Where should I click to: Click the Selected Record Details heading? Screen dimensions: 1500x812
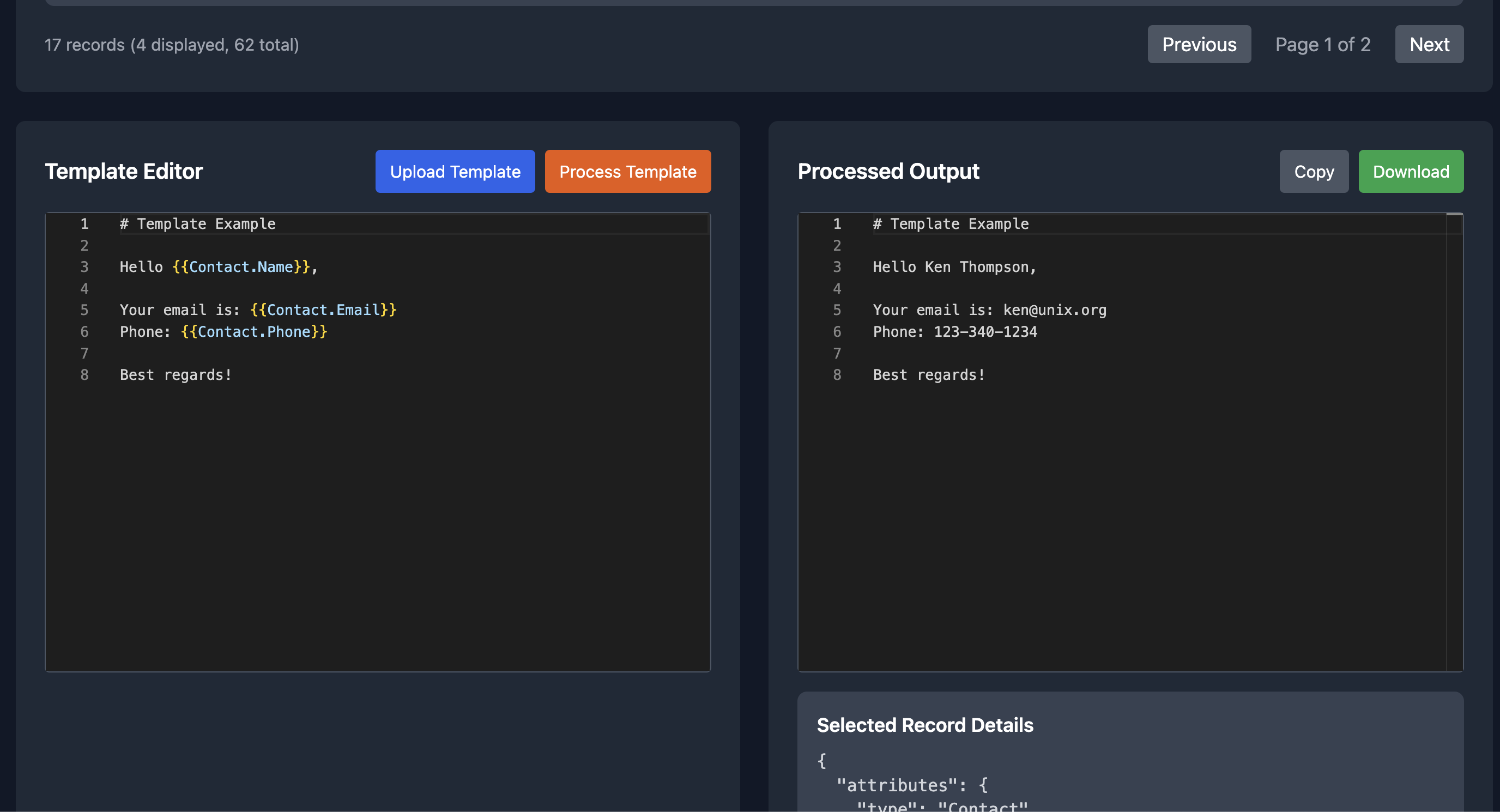tap(924, 725)
